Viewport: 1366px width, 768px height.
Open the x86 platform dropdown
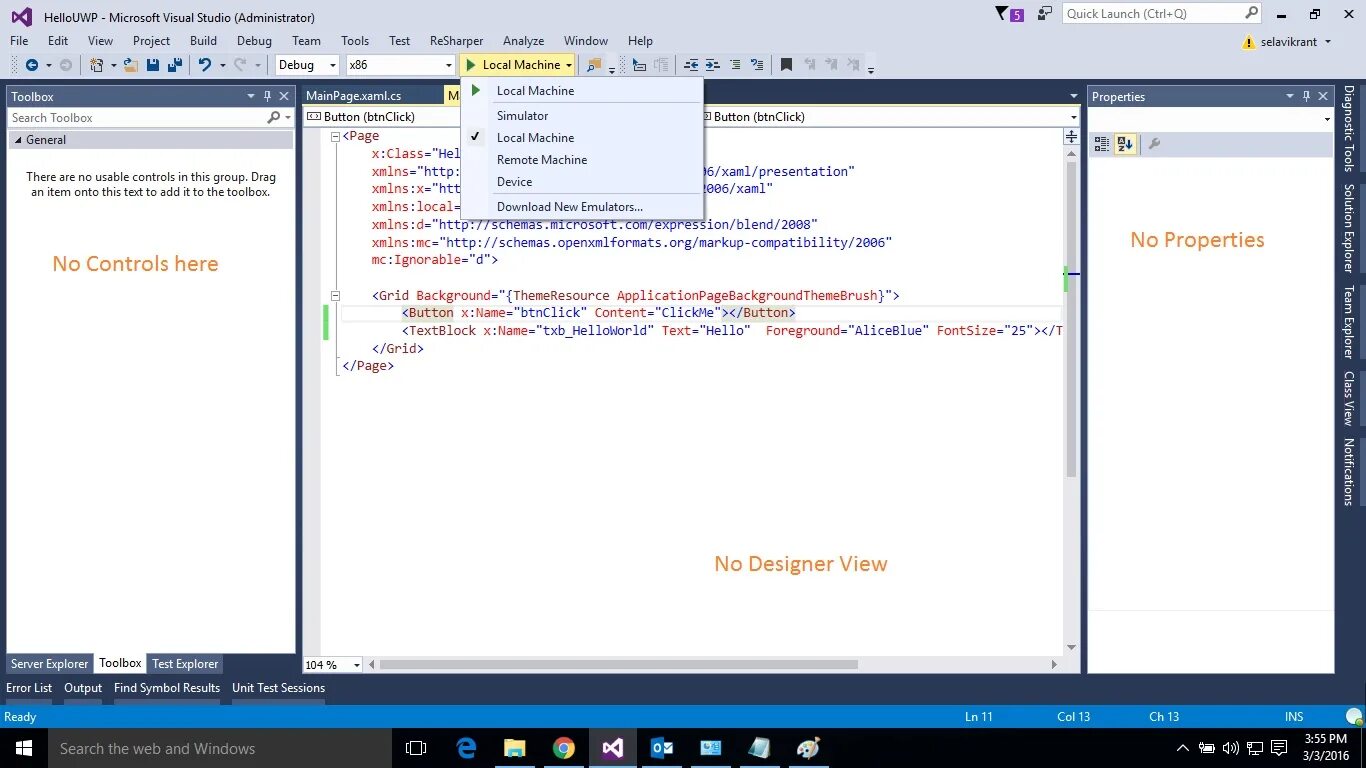(x=448, y=65)
